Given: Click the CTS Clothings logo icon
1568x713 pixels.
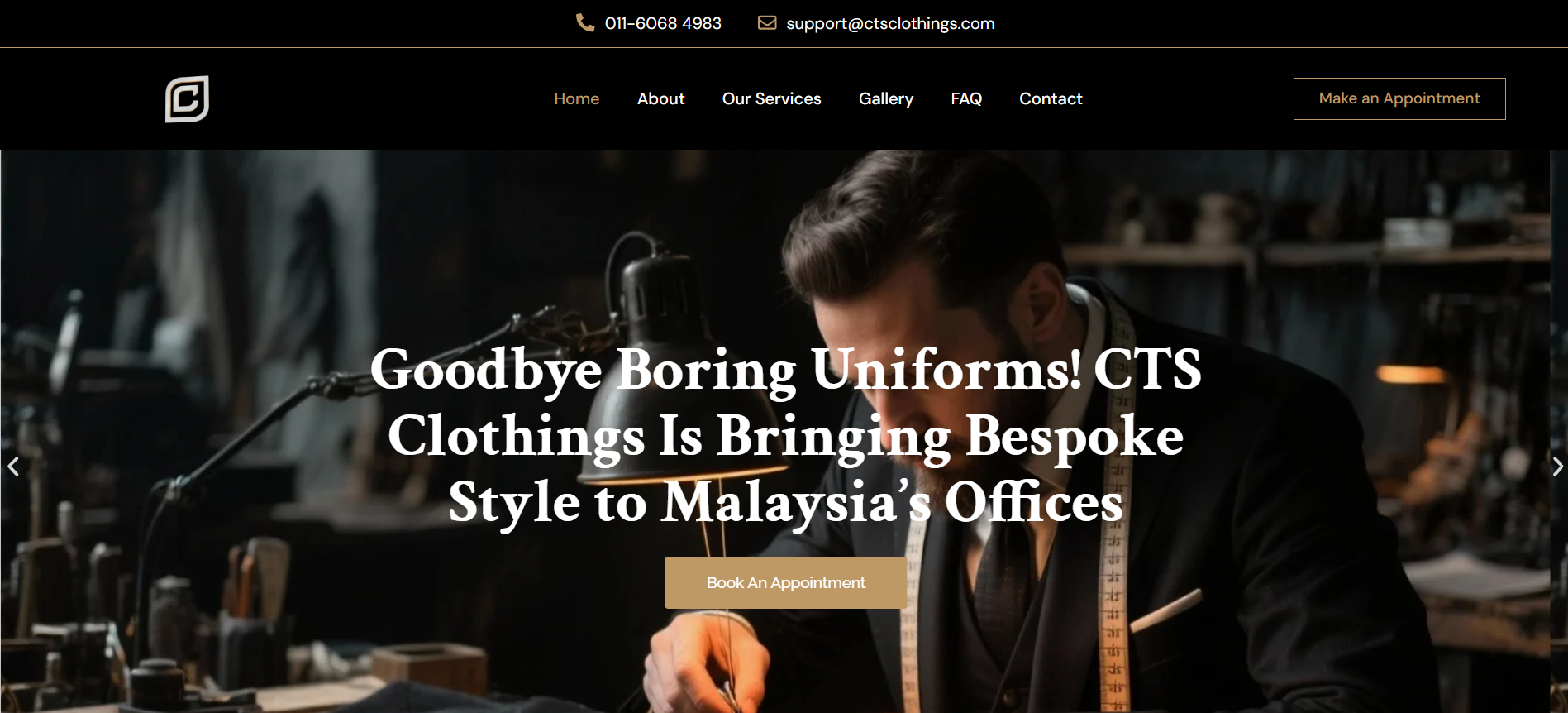Looking at the screenshot, I should pyautogui.click(x=187, y=99).
